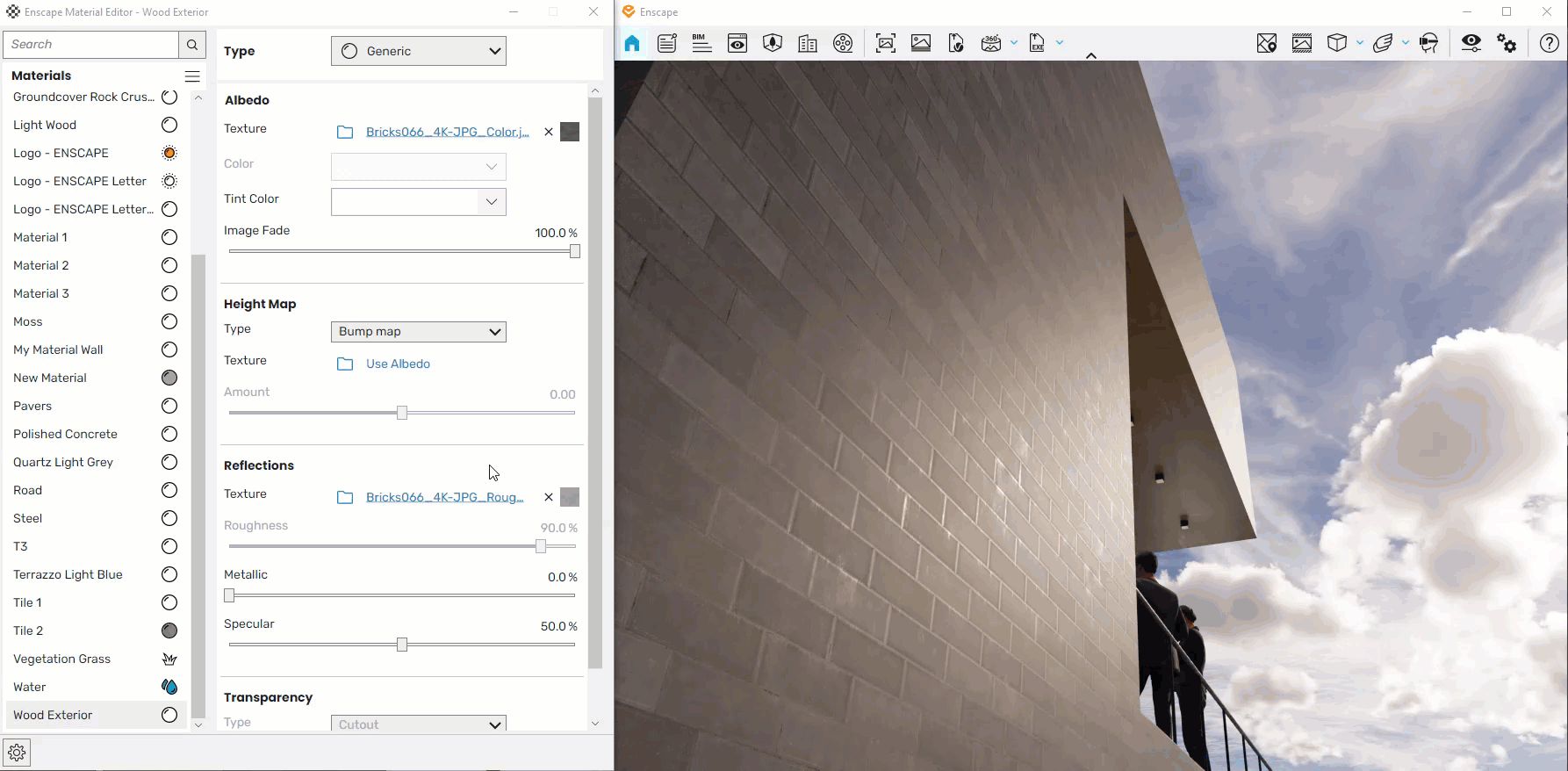Image resolution: width=1568 pixels, height=771 pixels.
Task: Open the Transparency Type Cutout dropdown
Action: click(419, 724)
